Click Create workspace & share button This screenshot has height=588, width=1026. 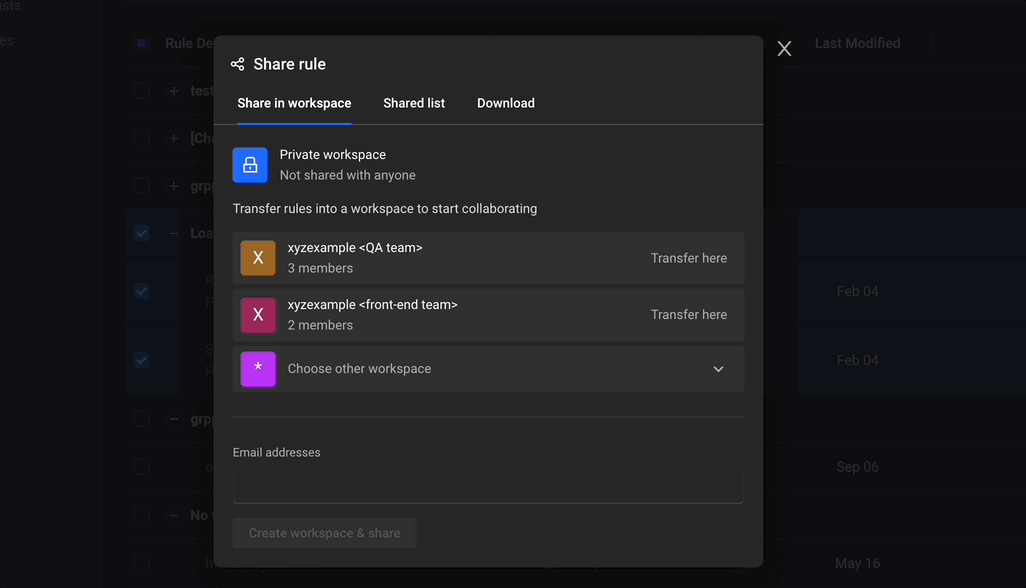pos(325,533)
